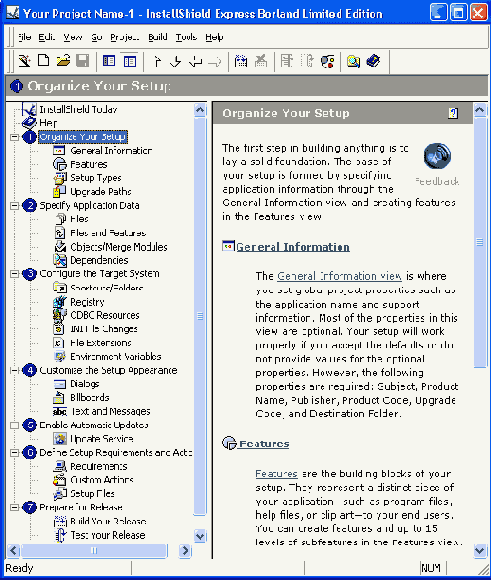The height and width of the screenshot is (580, 491).
Task: Follow the inline Features link in paragraph
Action: point(276,474)
